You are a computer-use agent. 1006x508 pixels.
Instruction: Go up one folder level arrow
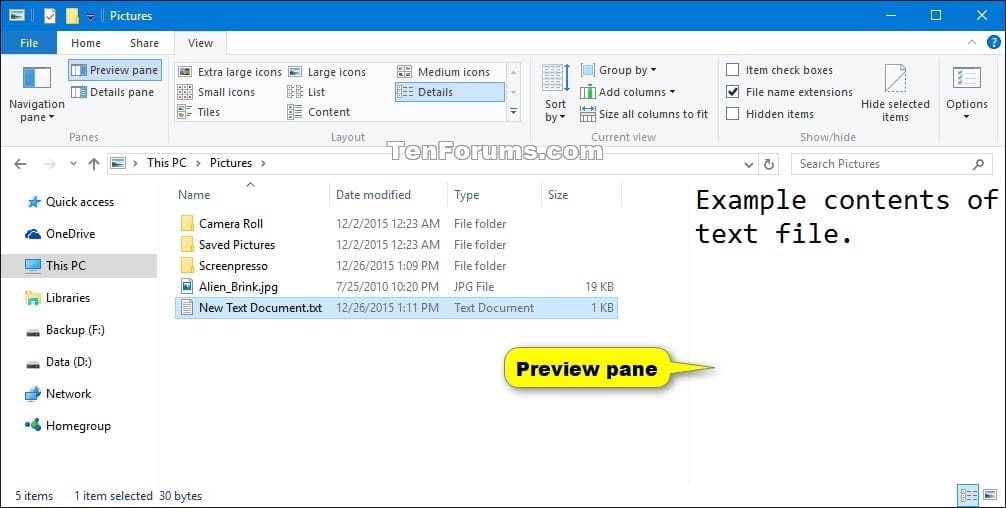[x=94, y=164]
